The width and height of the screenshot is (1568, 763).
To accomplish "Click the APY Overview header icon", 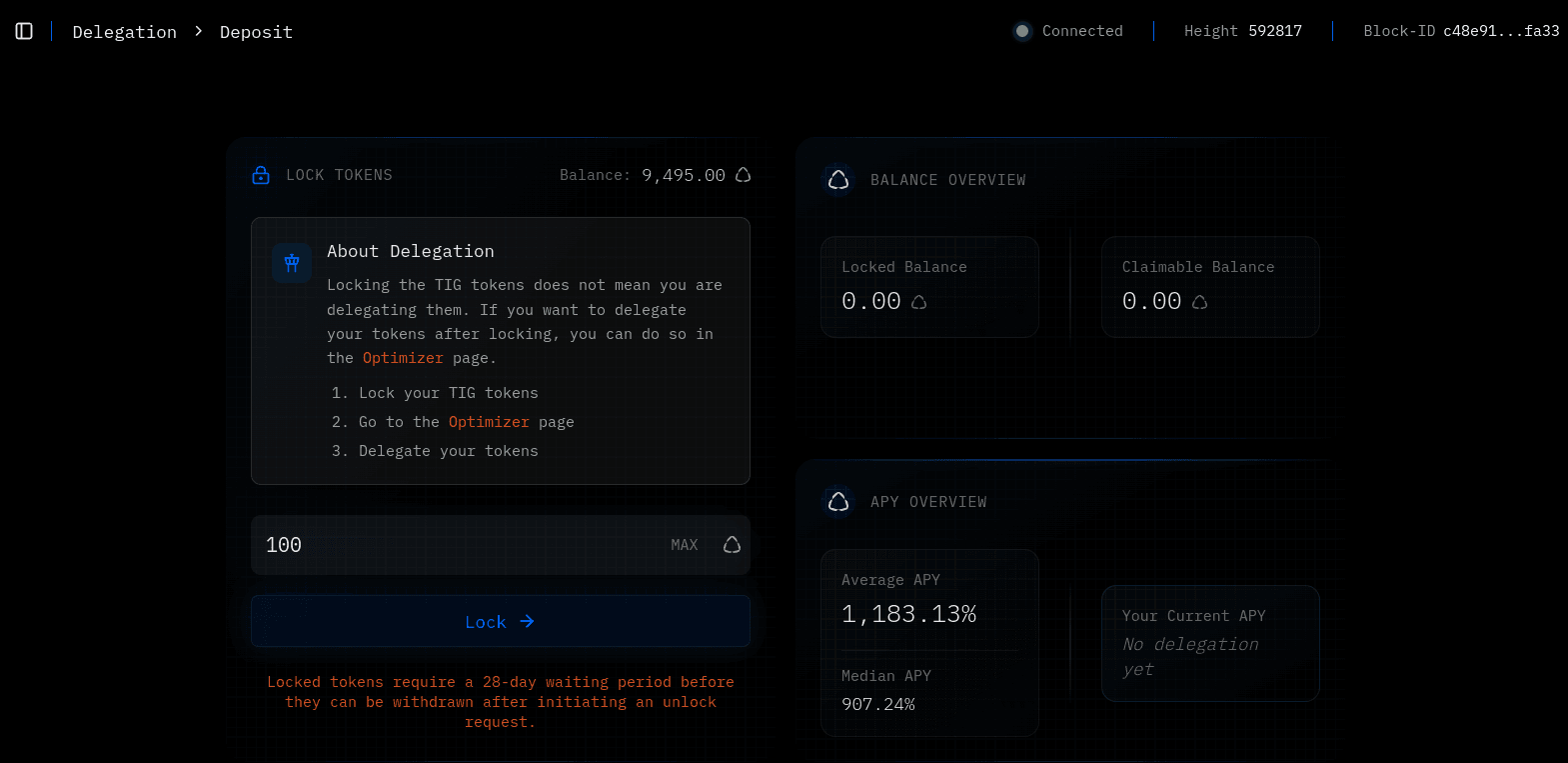I will point(838,502).
